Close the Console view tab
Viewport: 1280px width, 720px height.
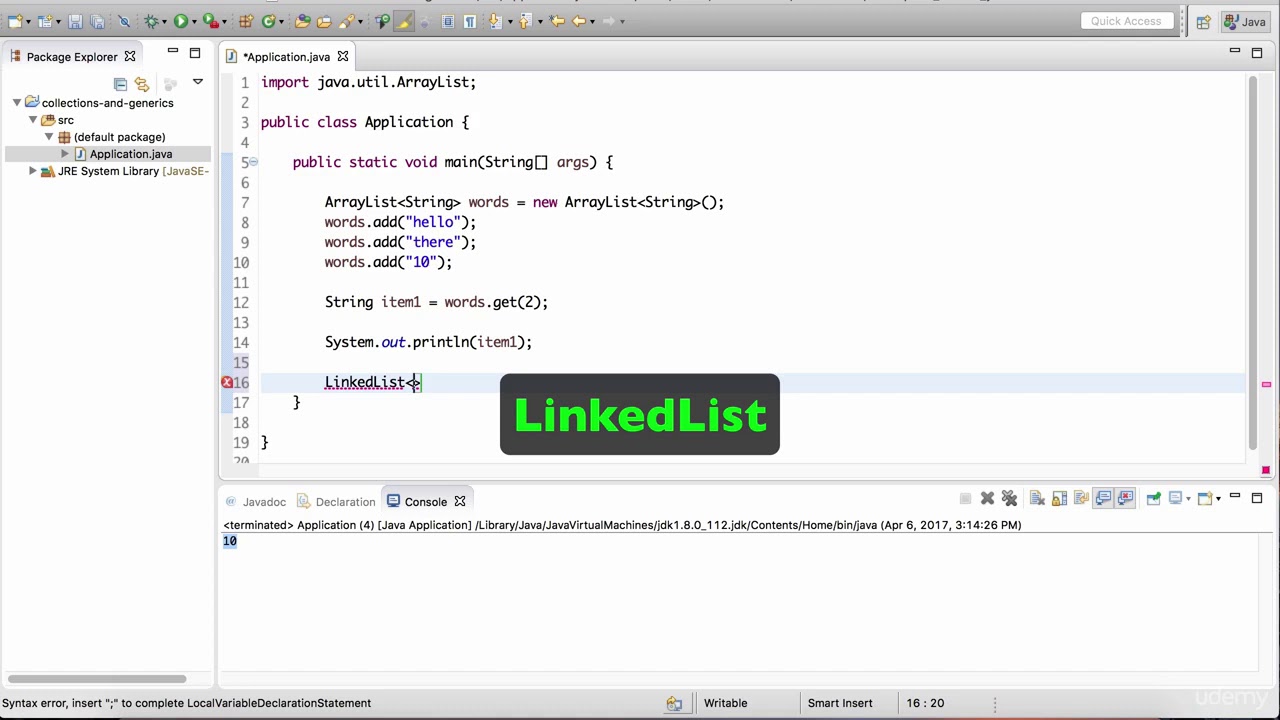pyautogui.click(x=460, y=502)
